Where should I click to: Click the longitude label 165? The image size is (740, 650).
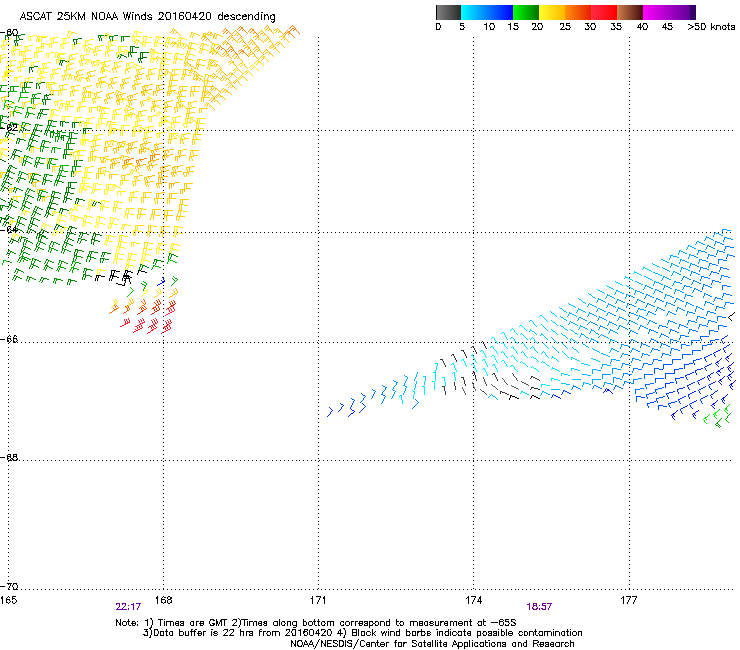click(8, 600)
